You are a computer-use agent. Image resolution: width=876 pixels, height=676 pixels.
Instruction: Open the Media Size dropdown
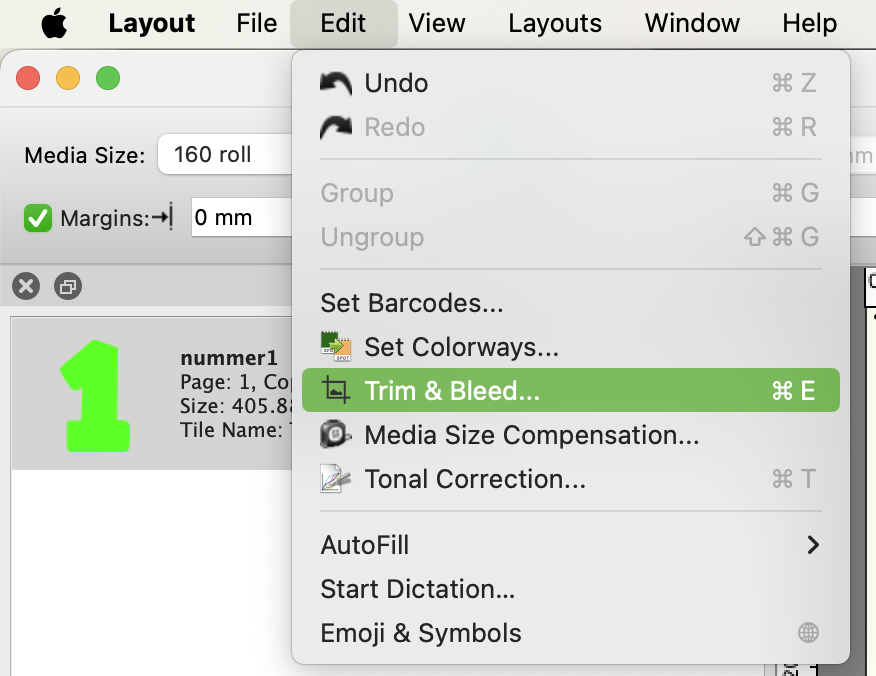225,154
